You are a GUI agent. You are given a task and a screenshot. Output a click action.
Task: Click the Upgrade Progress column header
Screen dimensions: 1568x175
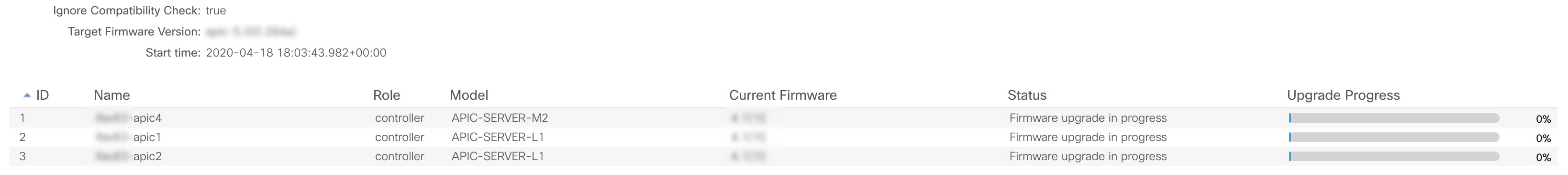point(1344,95)
